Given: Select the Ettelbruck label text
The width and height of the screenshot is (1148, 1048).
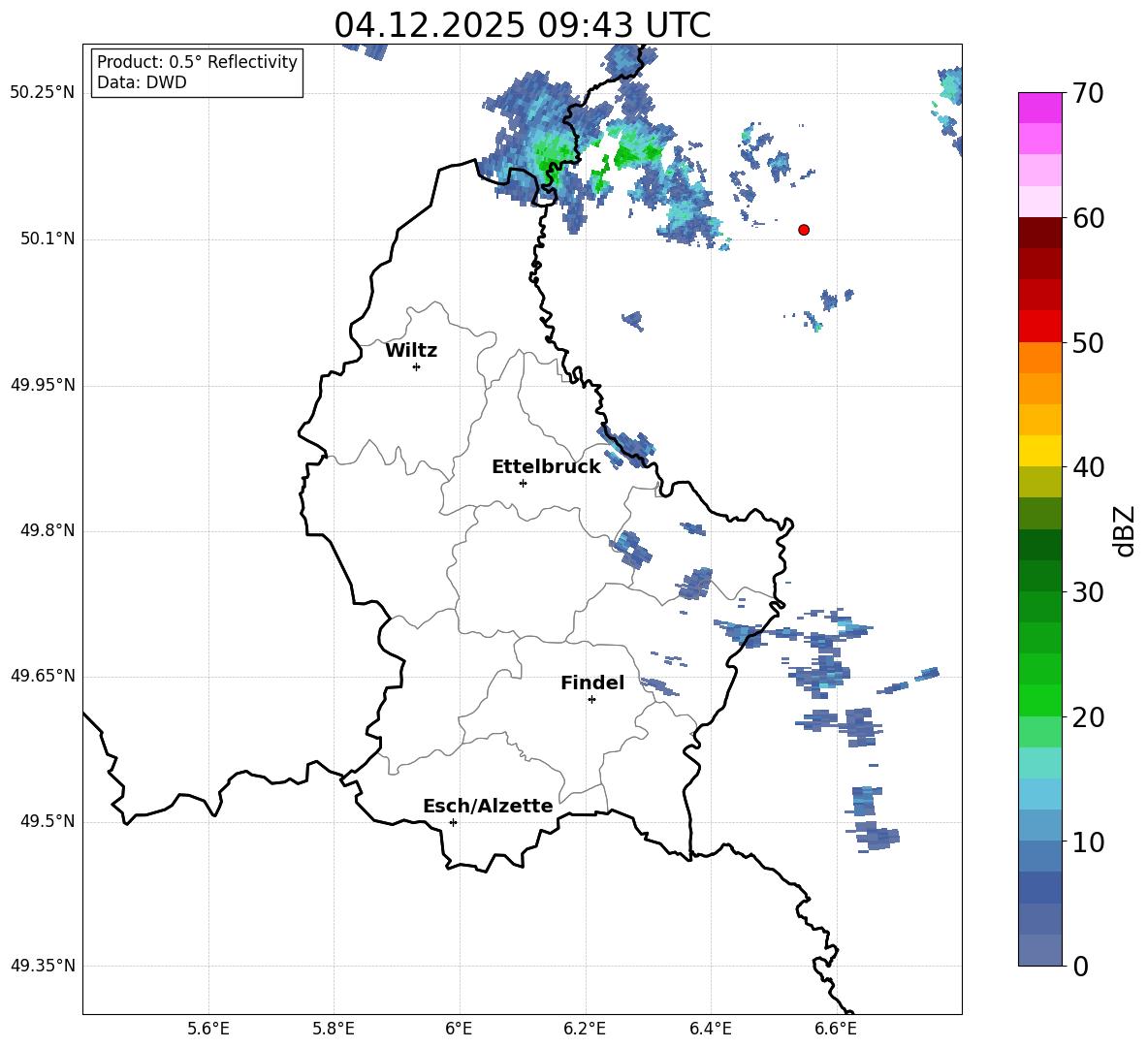Looking at the screenshot, I should 546,467.
